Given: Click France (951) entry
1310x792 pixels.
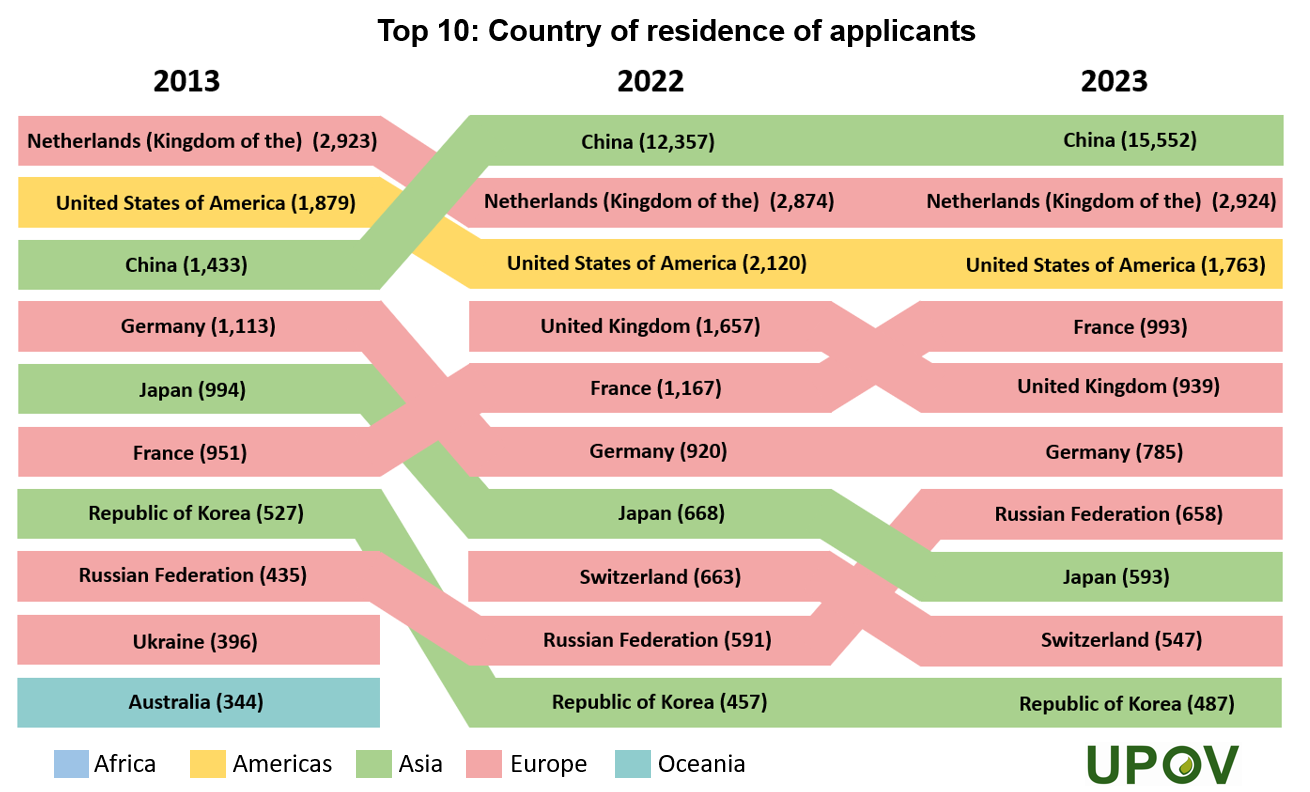Looking at the screenshot, I should 190,453.
